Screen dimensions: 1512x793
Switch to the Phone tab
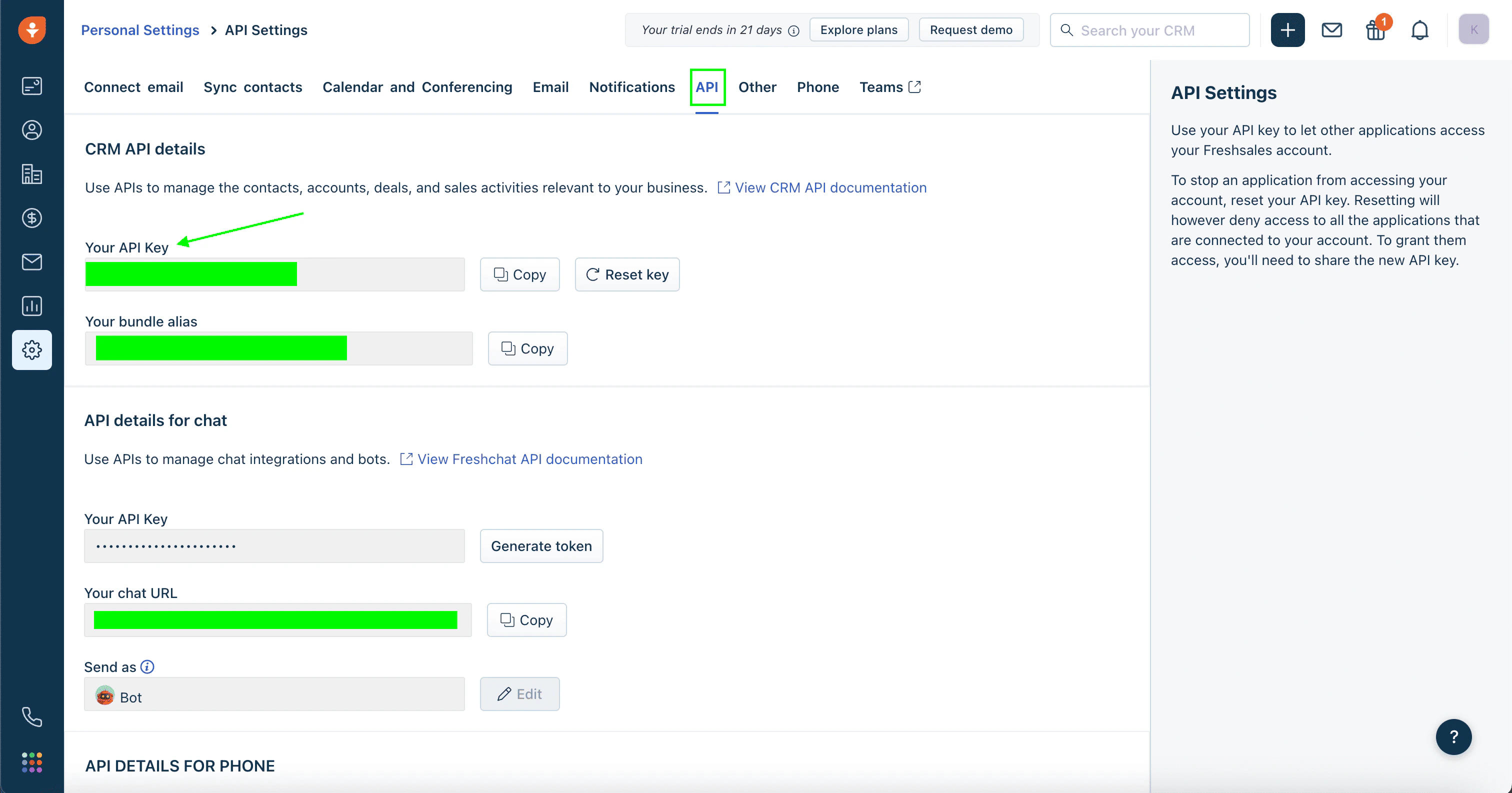(x=817, y=87)
